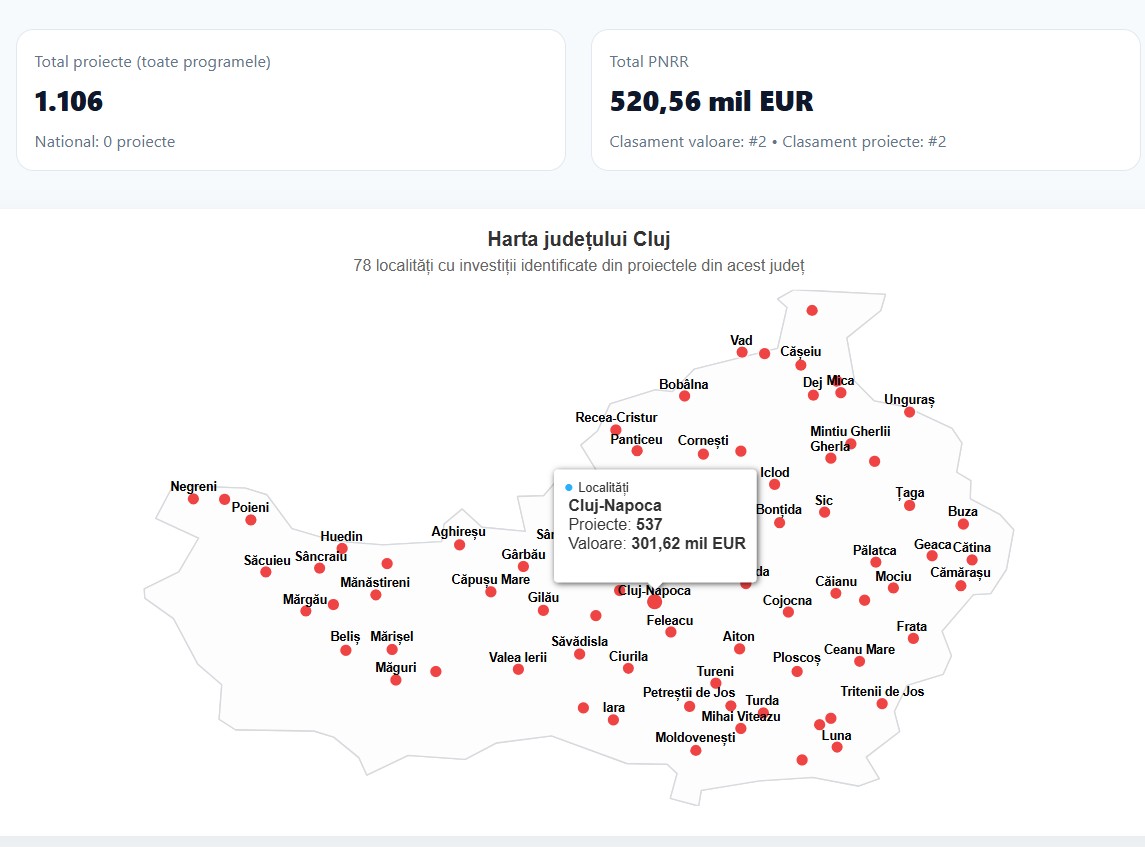Screen dimensions: 1145x847
Task: Click the Moldovenești locality marker
Action: (x=695, y=750)
